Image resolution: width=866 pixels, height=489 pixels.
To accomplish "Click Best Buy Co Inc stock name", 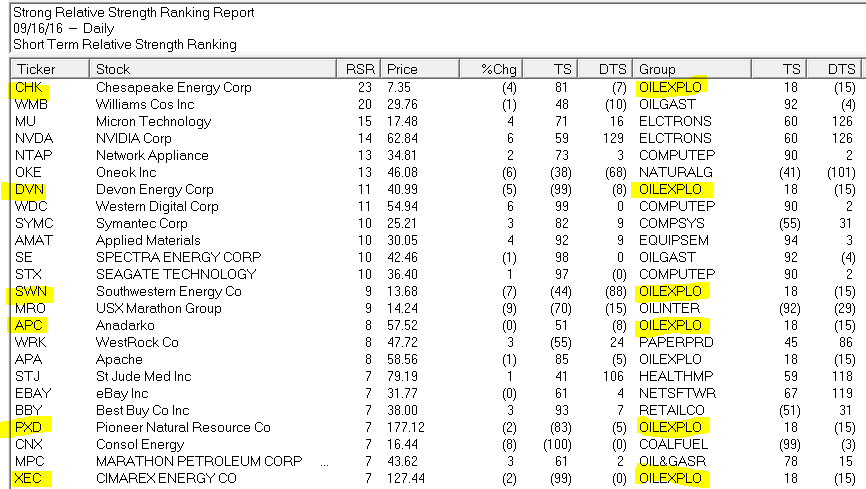I will coord(142,411).
